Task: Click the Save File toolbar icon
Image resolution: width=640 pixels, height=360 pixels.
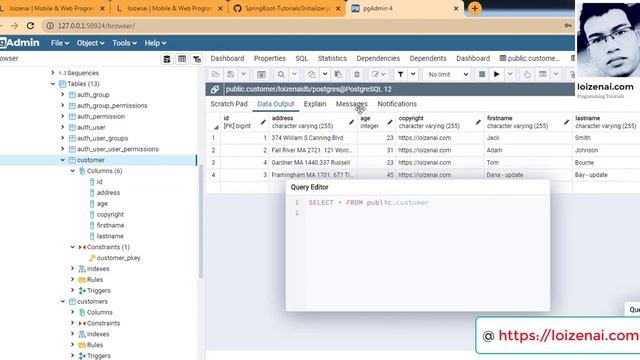Action: point(231,74)
